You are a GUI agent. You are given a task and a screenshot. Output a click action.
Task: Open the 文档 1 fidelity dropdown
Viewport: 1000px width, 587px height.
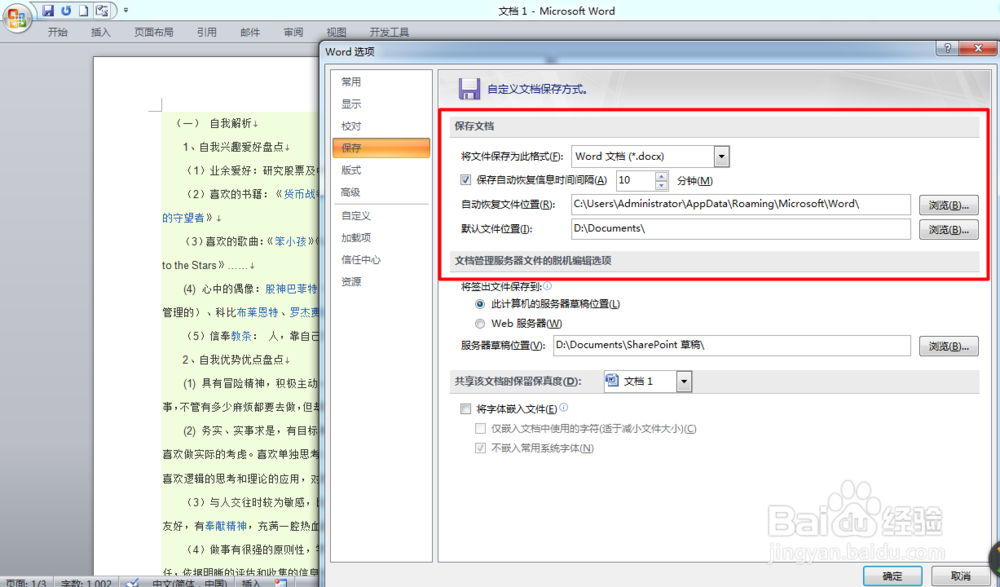[684, 382]
